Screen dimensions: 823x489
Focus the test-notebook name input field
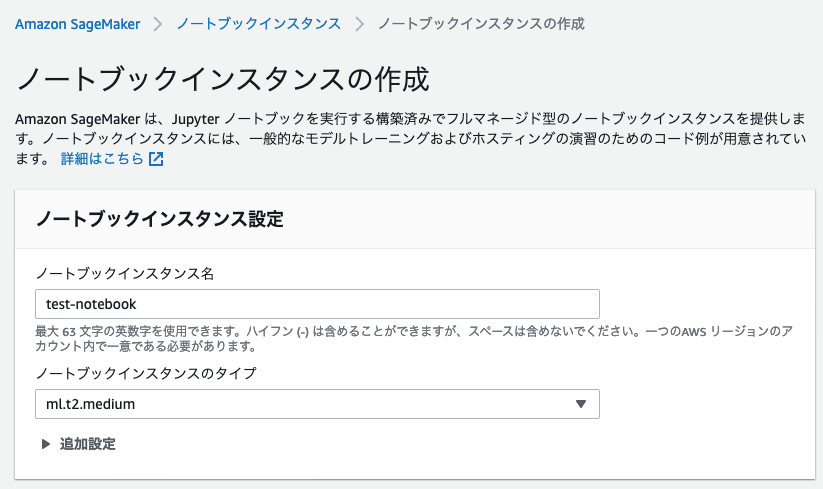(317, 304)
